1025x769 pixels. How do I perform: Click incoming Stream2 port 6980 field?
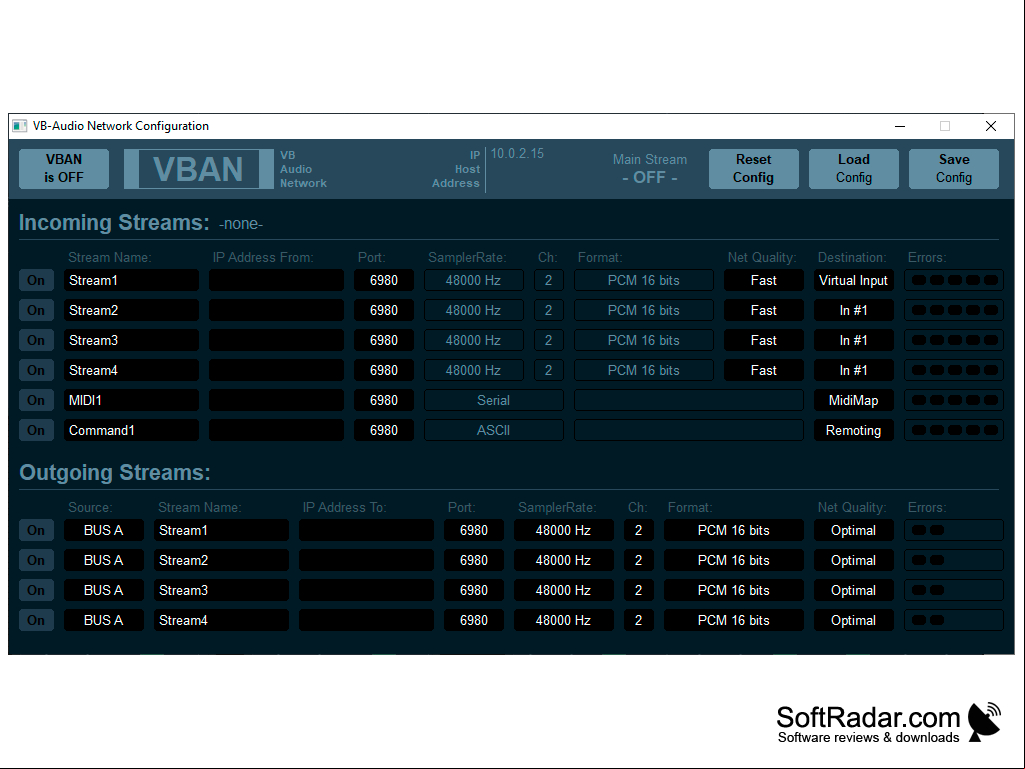pos(384,310)
